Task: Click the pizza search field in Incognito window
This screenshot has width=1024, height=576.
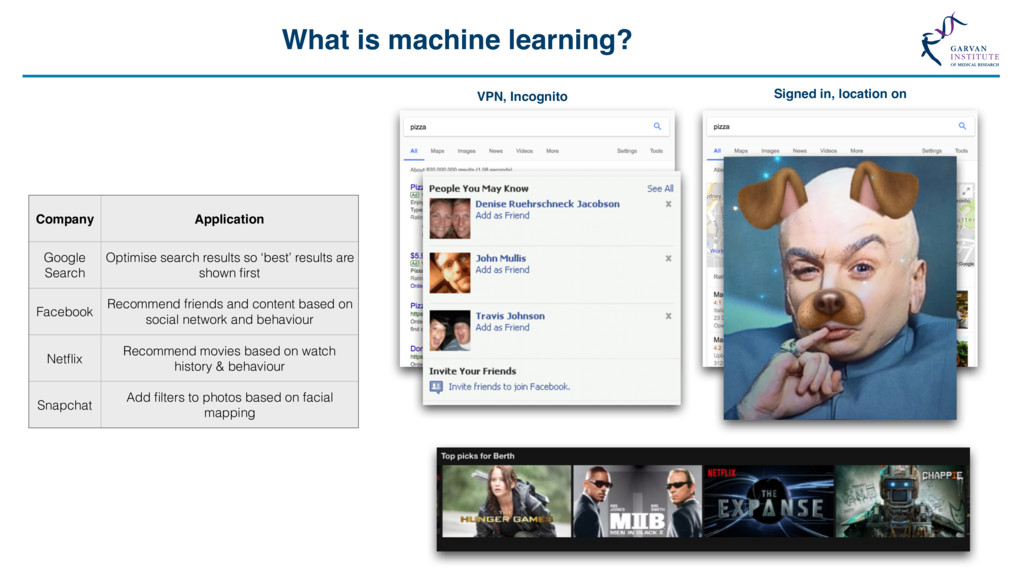Action: click(537, 127)
